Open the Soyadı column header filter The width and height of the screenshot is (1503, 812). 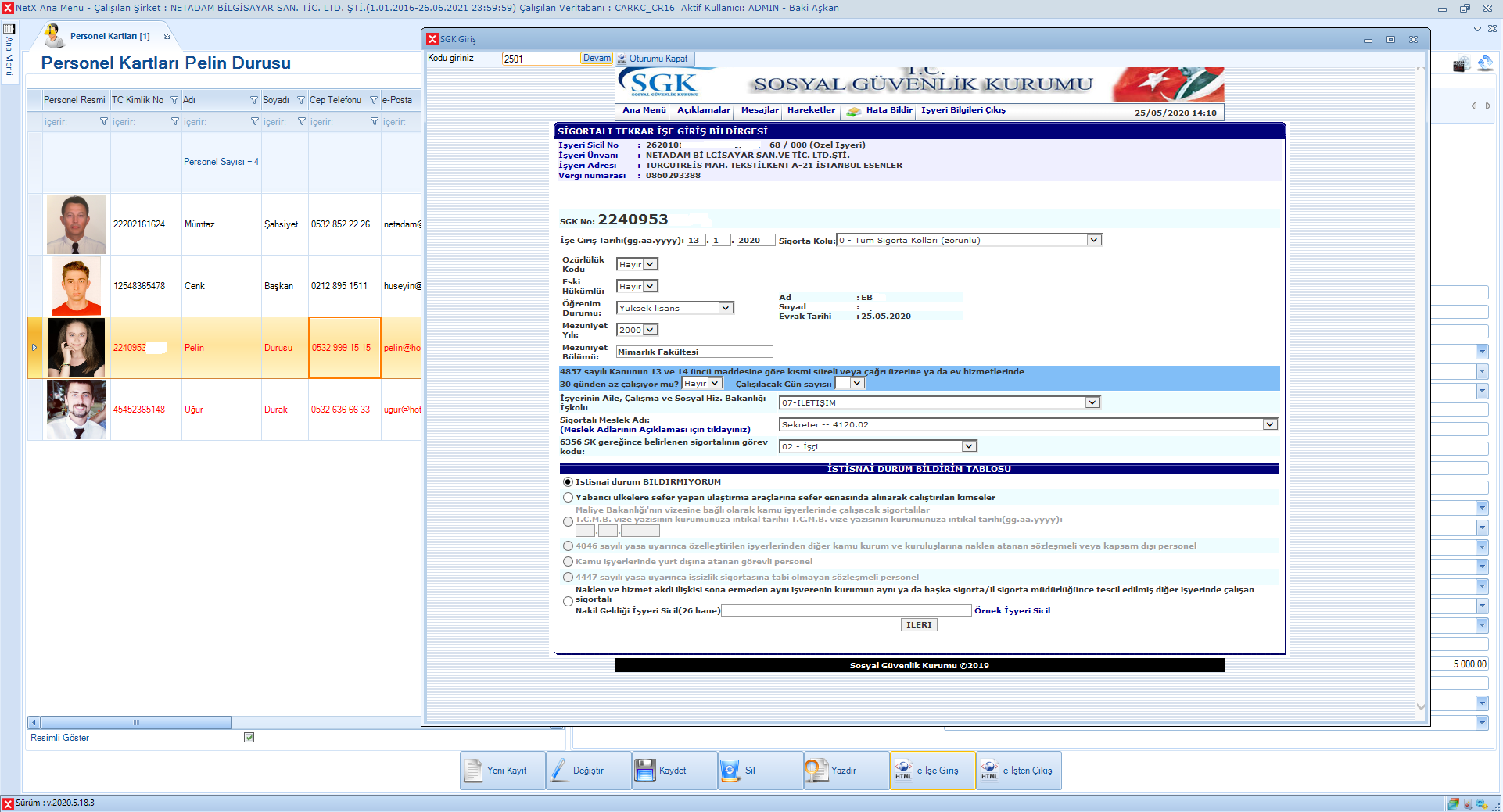[x=301, y=100]
